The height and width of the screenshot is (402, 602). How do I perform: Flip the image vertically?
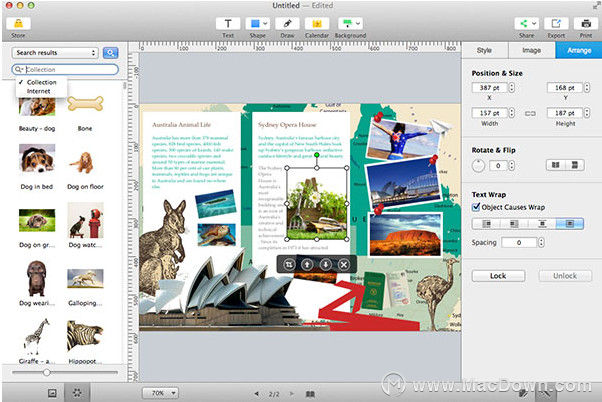pyautogui.click(x=575, y=165)
